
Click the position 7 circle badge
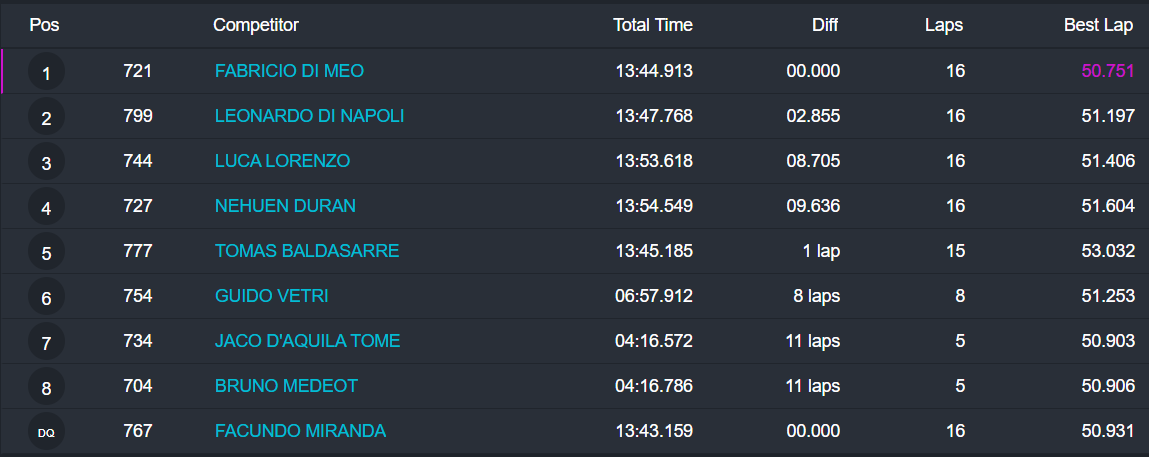click(46, 343)
